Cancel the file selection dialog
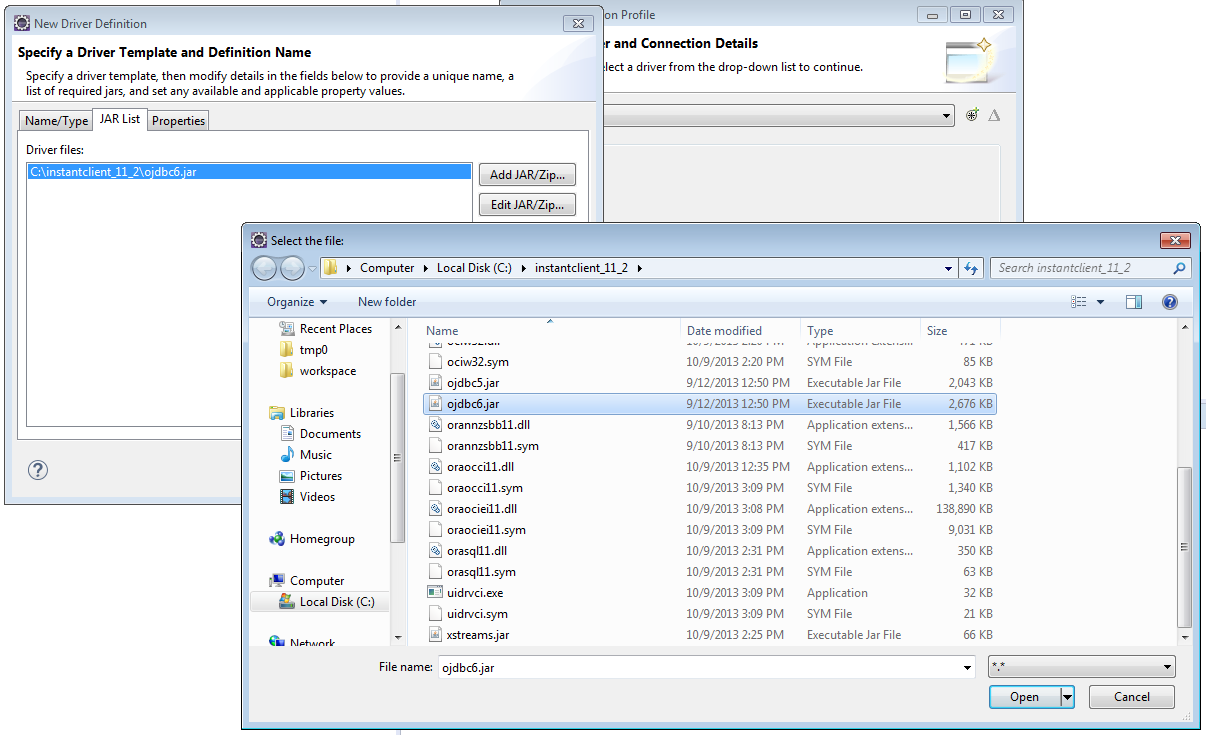Viewport: 1206px width, 735px height. click(1131, 696)
